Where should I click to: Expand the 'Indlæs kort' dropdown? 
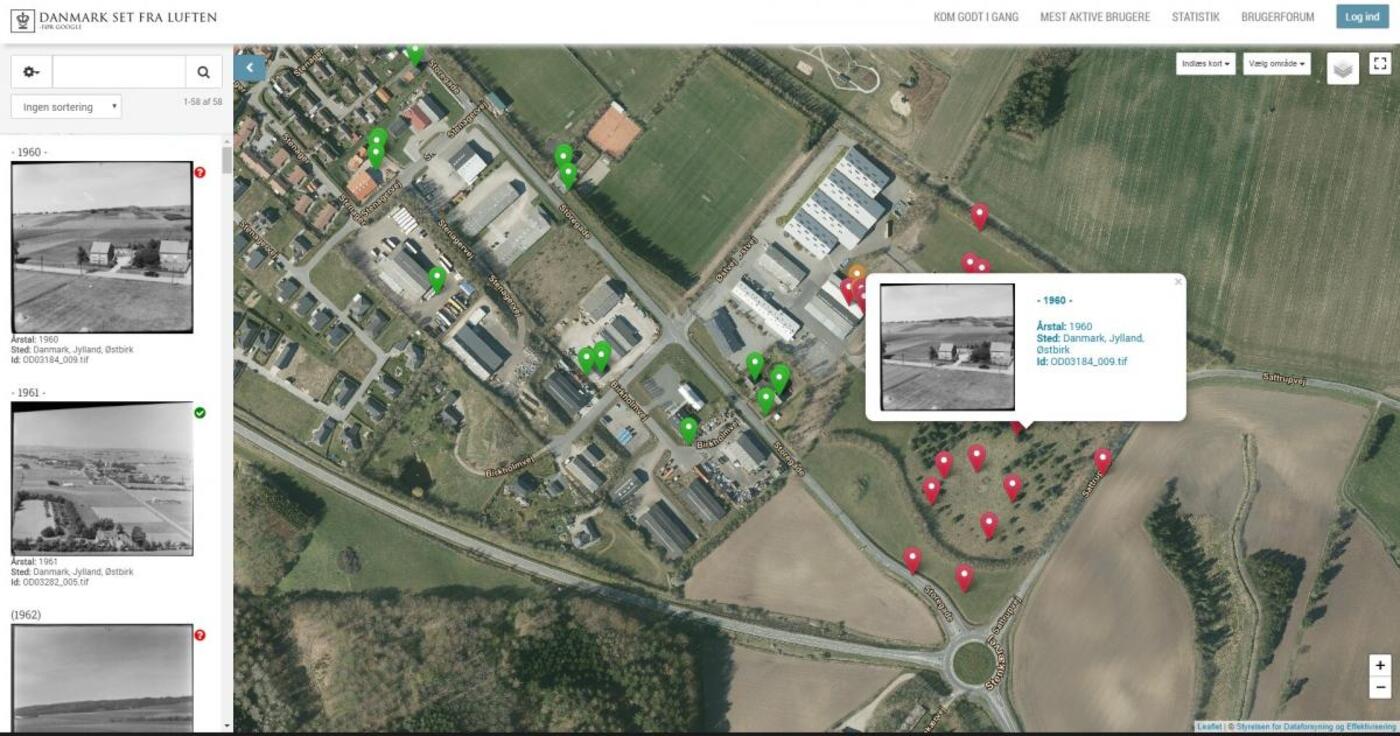point(1207,64)
